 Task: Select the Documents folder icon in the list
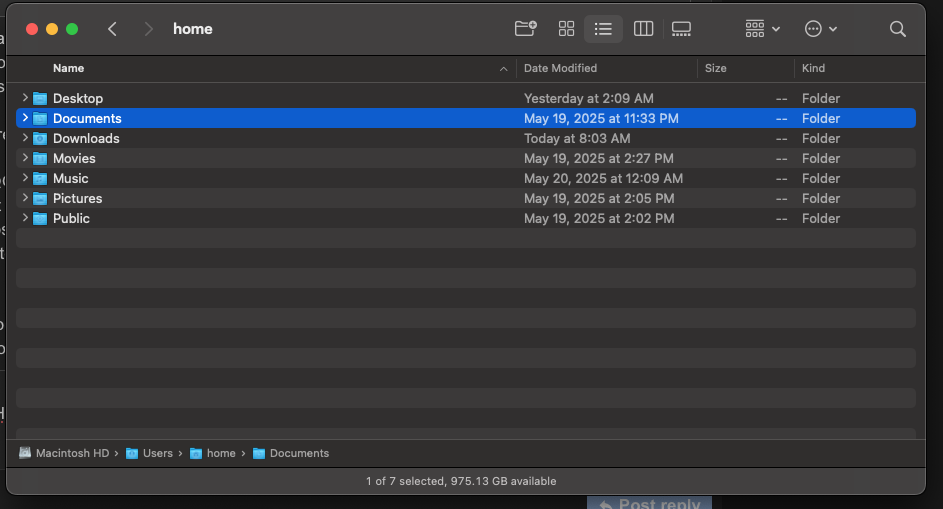[40, 118]
